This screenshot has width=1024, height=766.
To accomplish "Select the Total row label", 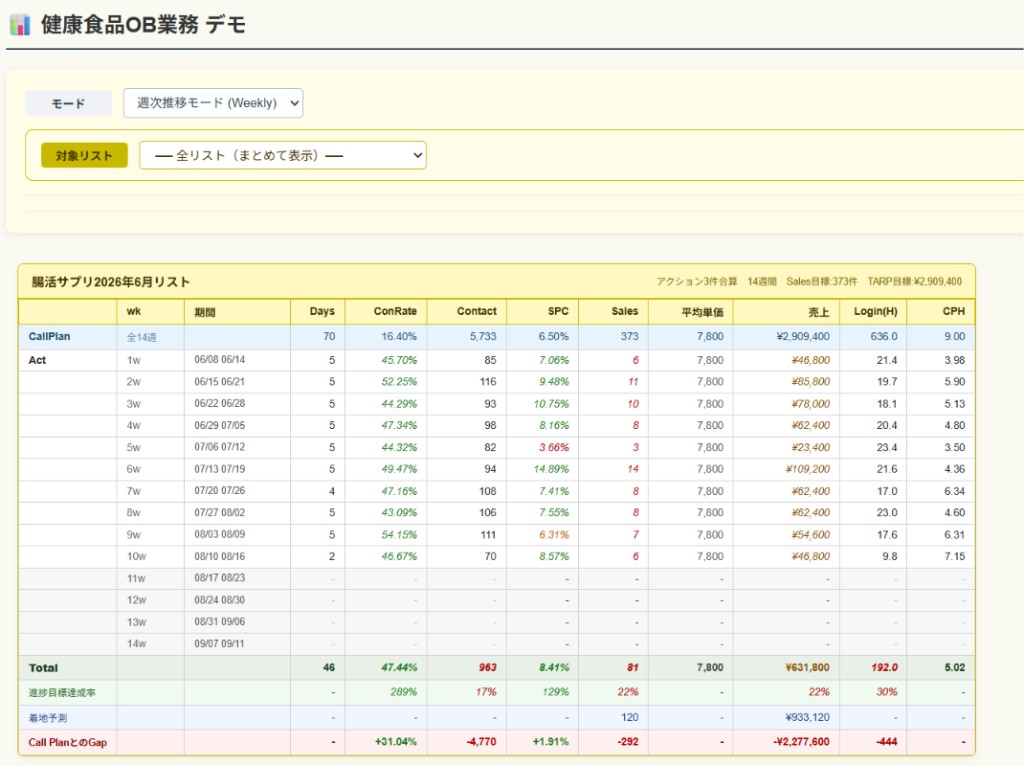I will click(43, 668).
